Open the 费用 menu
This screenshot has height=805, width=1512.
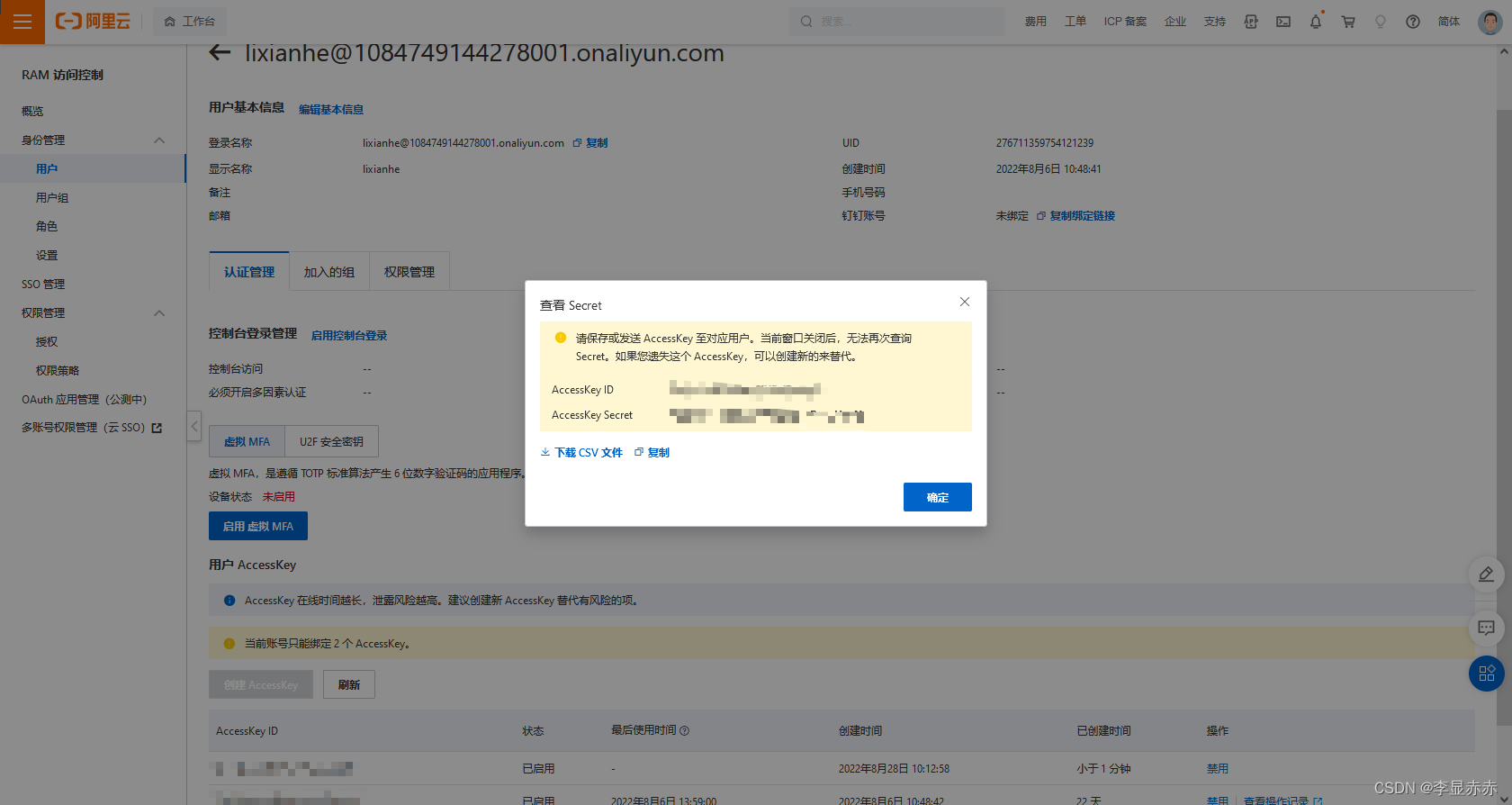click(x=1035, y=22)
